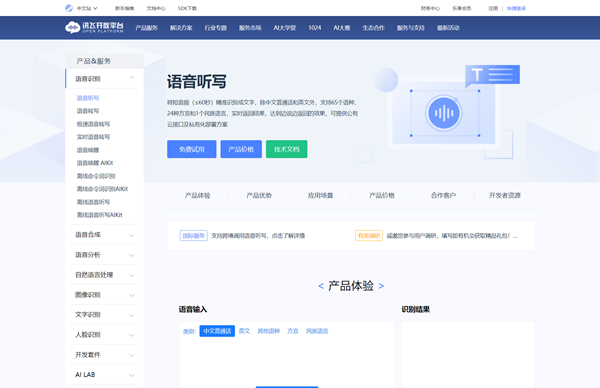The image size is (600, 388).
Task: Open the 新手指南 link
Action: pyautogui.click(x=125, y=8)
